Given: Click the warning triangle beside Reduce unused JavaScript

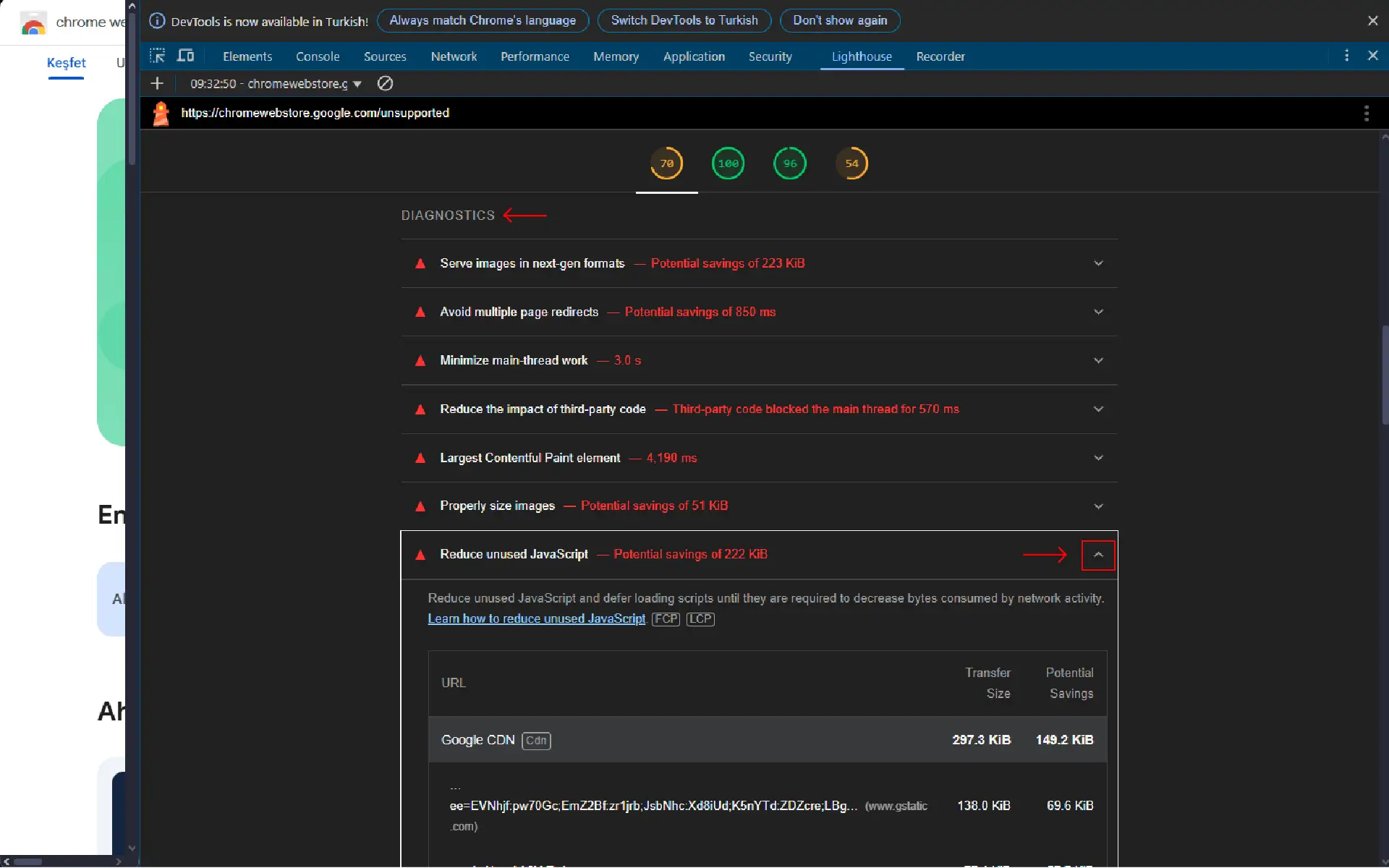Looking at the screenshot, I should coord(420,555).
